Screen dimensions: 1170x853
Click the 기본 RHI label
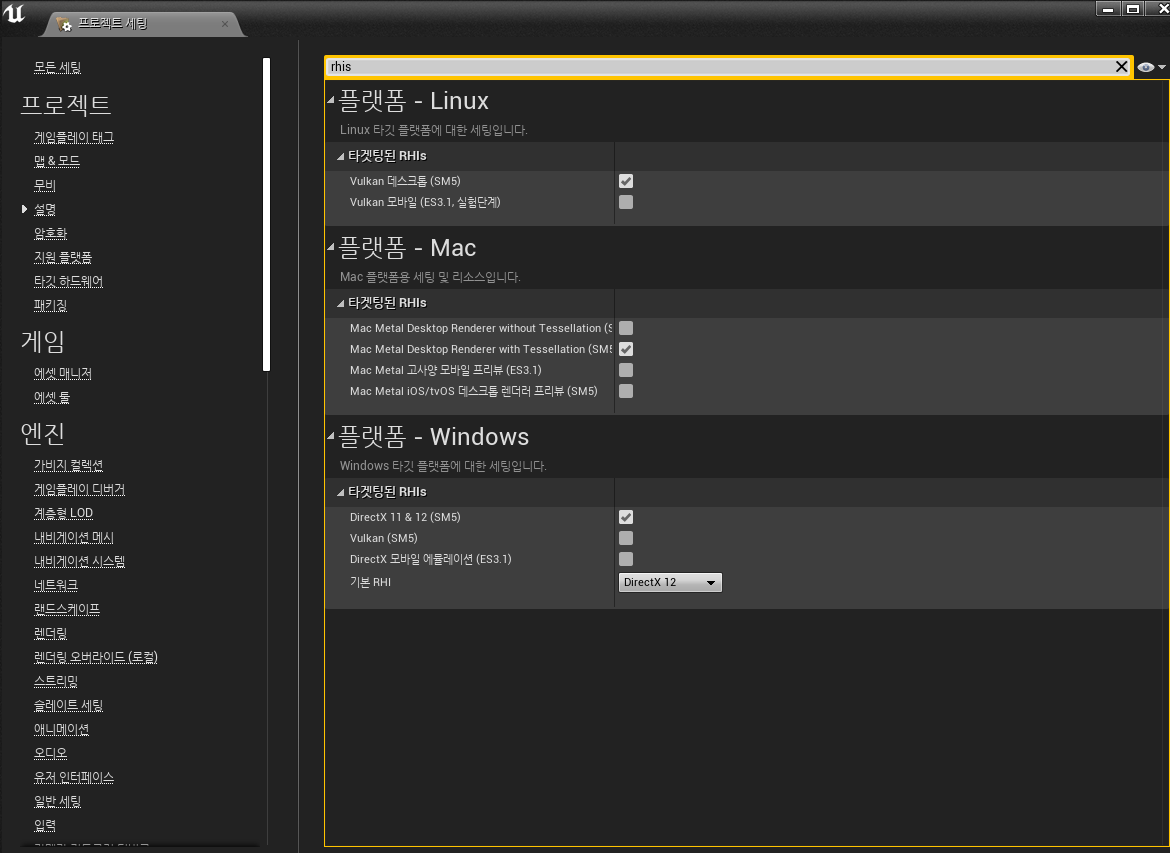pos(370,582)
